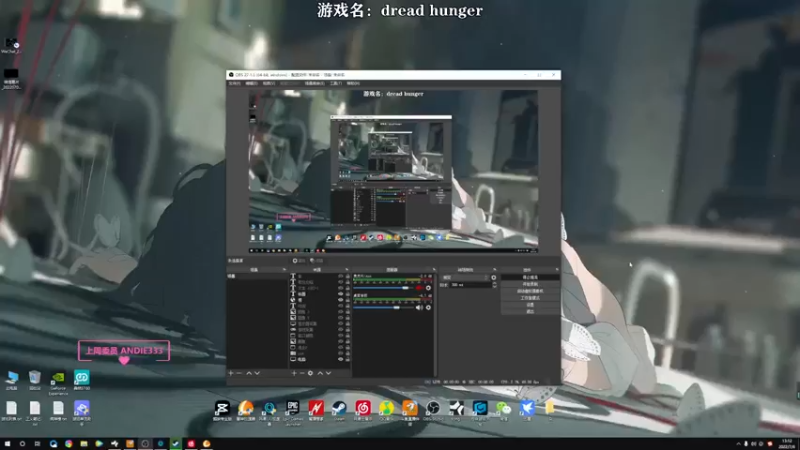Move source down using the Sources panel arrow

tap(329, 373)
